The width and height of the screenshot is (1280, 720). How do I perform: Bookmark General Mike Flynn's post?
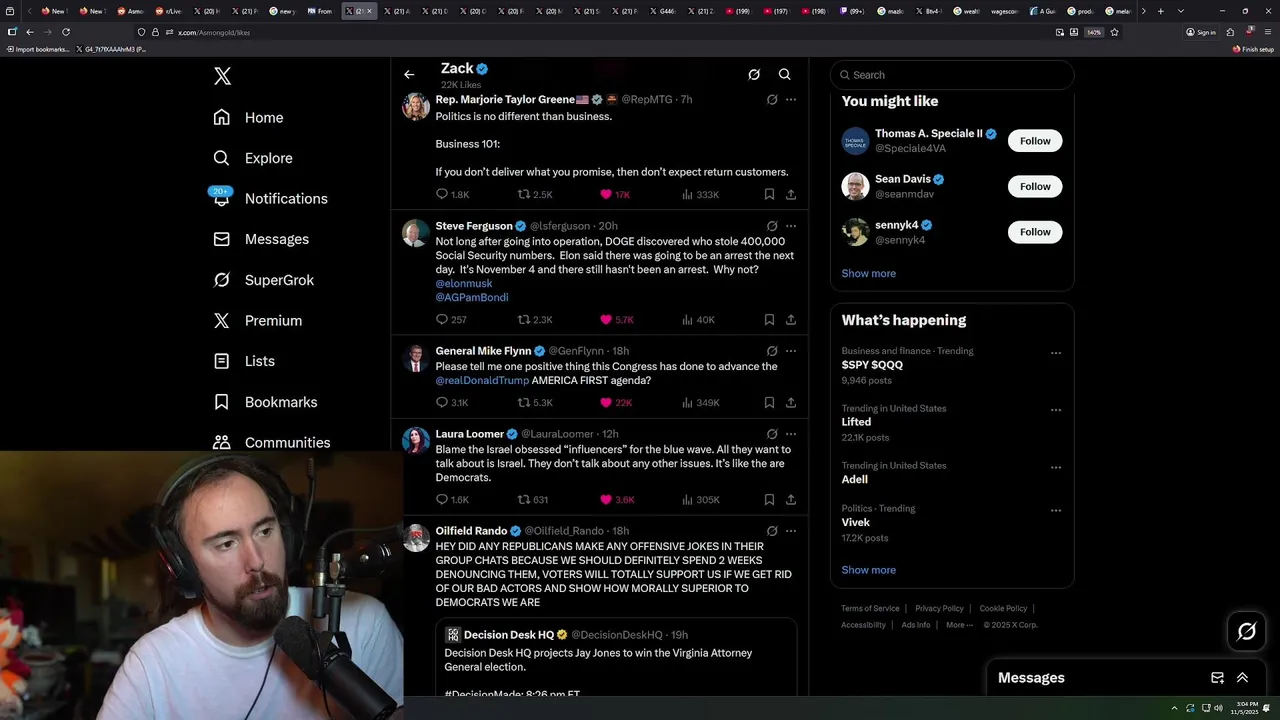click(769, 403)
